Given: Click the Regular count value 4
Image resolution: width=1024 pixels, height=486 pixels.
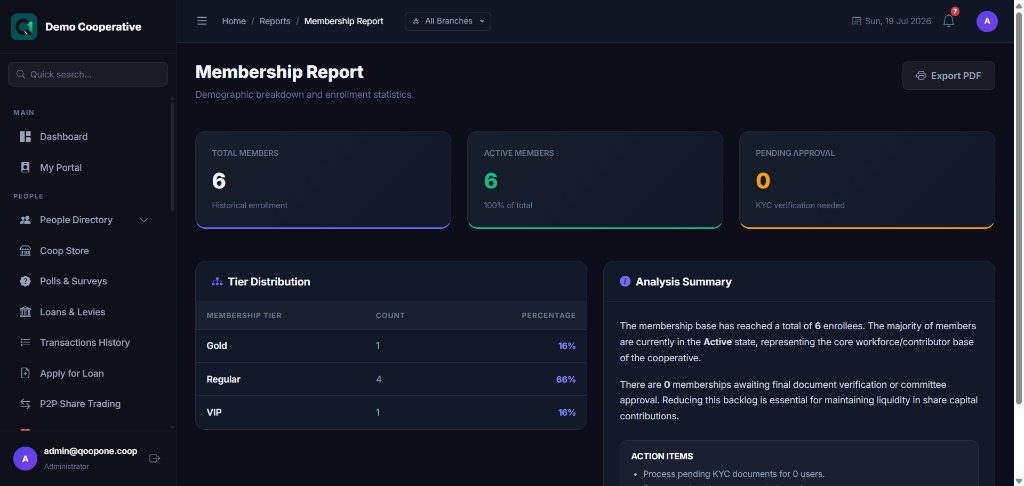Looking at the screenshot, I should pos(379,380).
